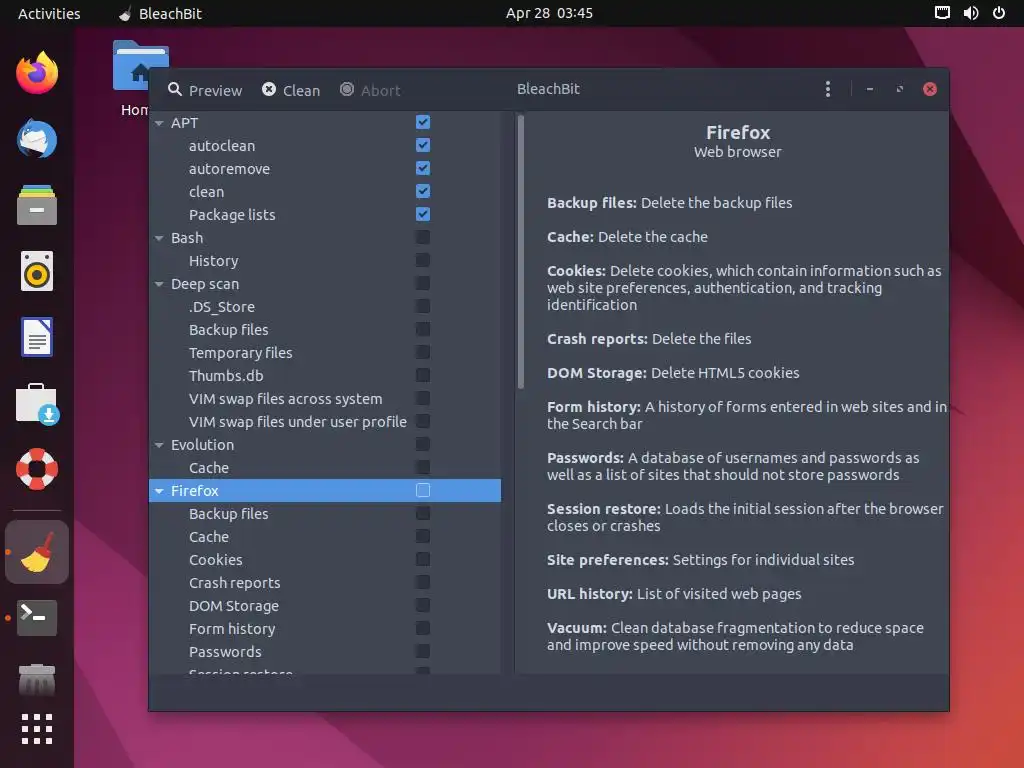Click the Preview button label
The image size is (1024, 768).
[x=216, y=90]
